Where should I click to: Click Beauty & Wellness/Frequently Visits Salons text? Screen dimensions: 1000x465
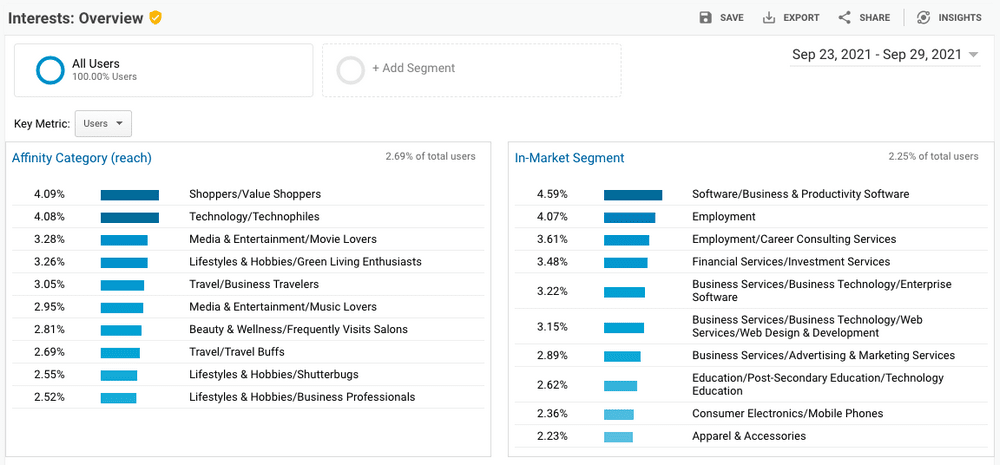298,329
